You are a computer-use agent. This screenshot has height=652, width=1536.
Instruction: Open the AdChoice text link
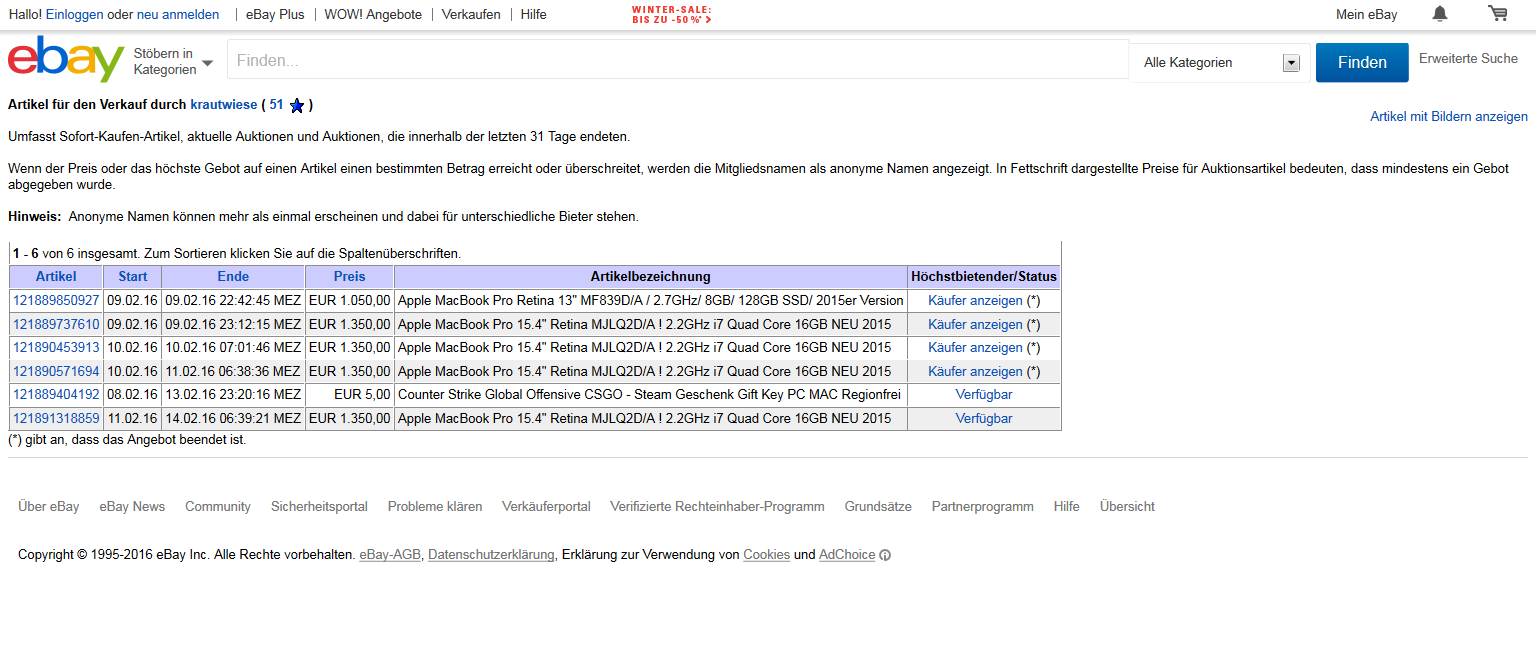(x=847, y=555)
